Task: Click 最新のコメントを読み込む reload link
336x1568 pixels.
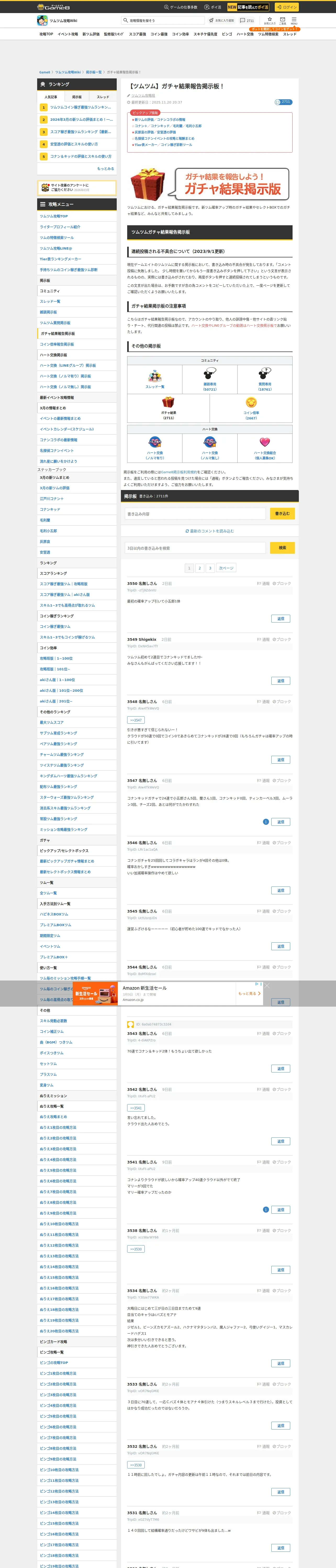Action: [x=210, y=531]
